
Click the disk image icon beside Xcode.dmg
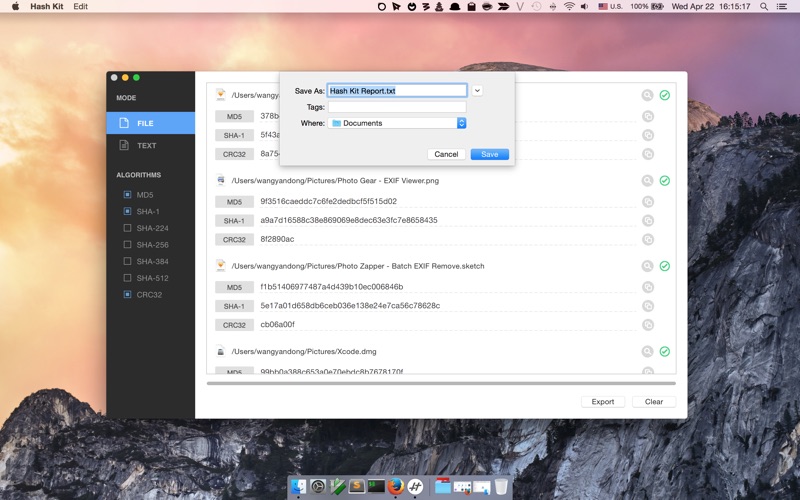pos(220,351)
